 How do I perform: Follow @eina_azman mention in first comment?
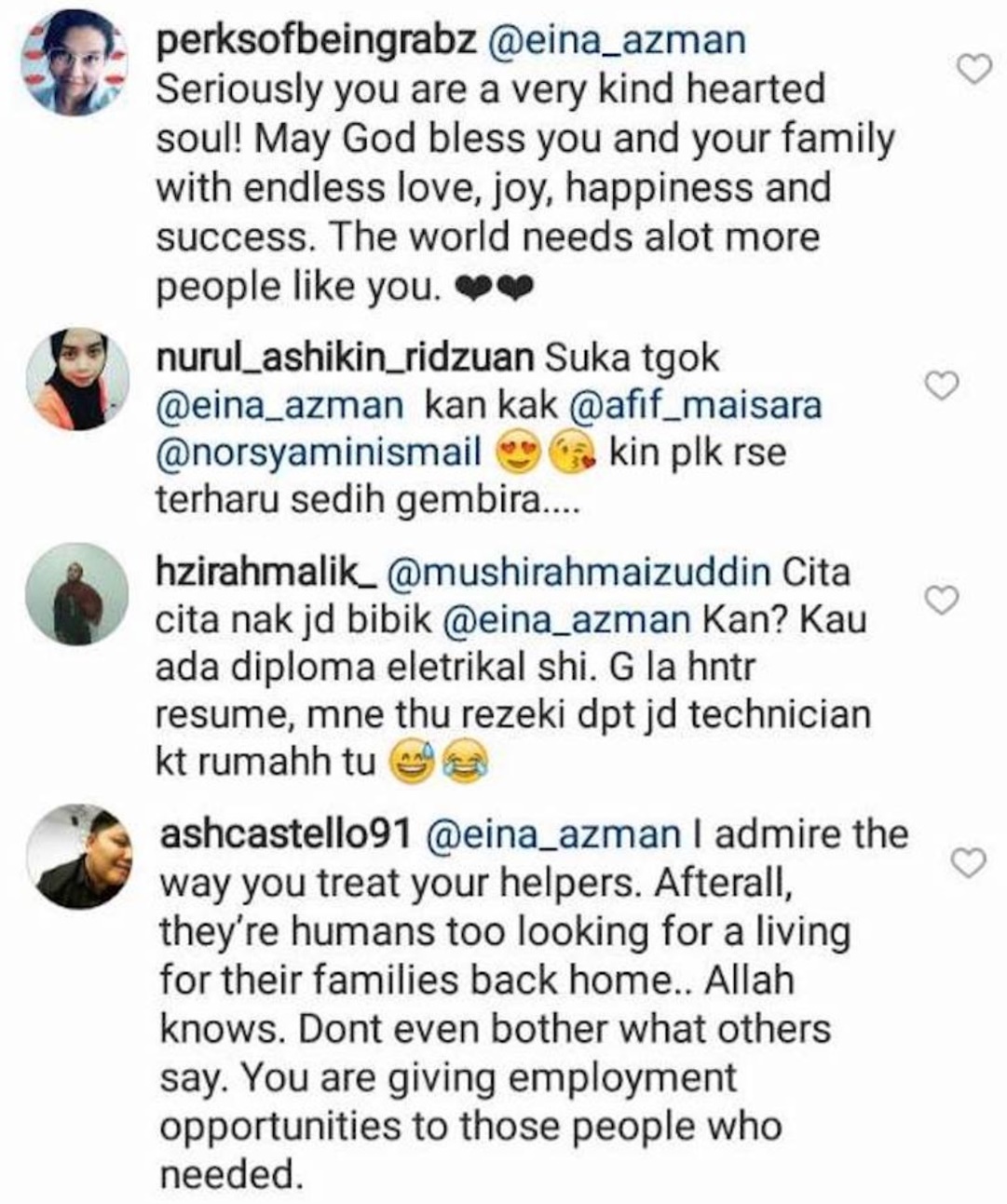tap(615, 41)
